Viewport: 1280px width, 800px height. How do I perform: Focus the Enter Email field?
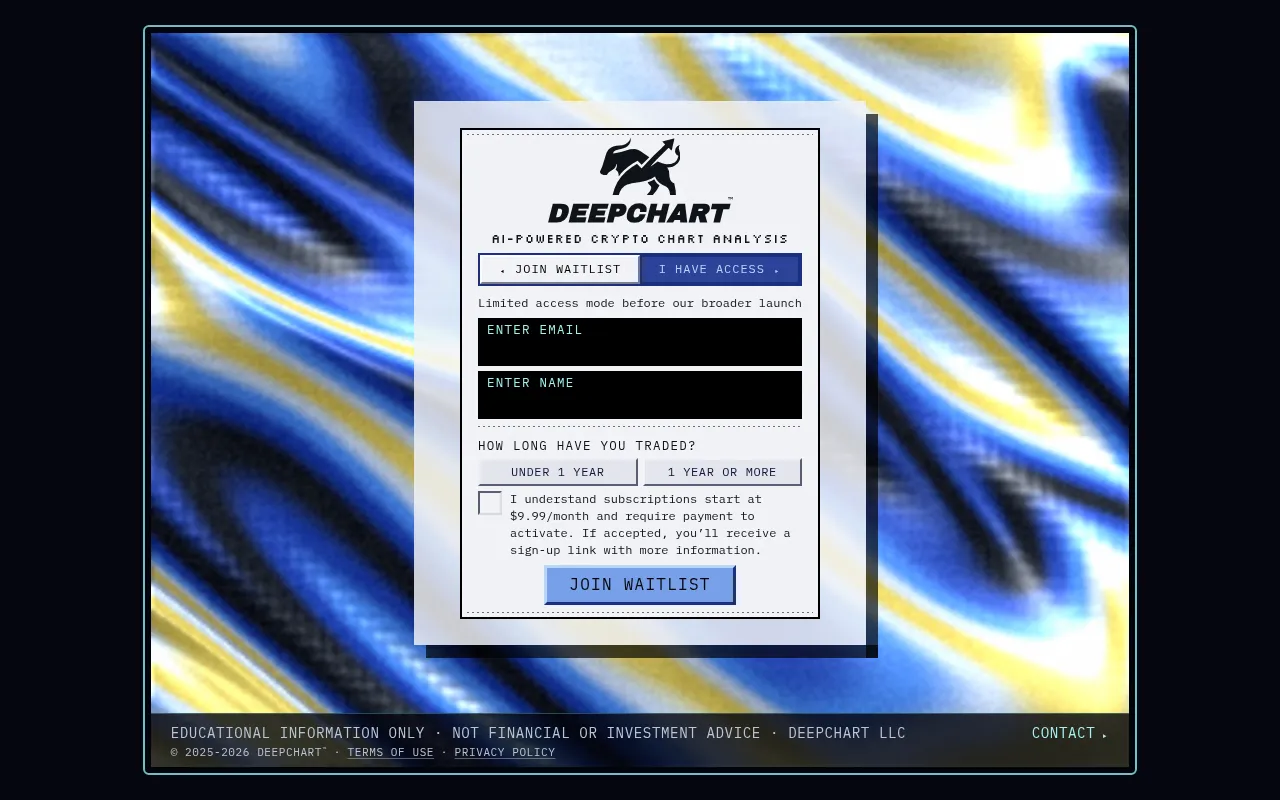pos(640,342)
